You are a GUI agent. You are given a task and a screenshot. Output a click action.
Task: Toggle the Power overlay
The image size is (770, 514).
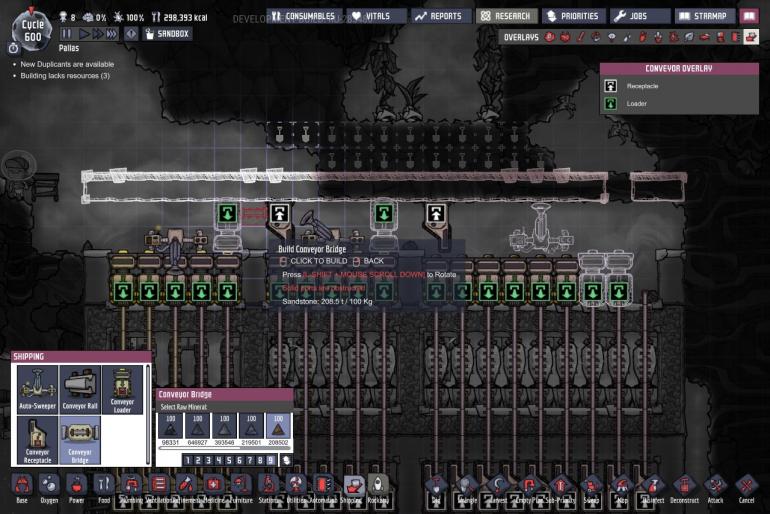pos(565,37)
